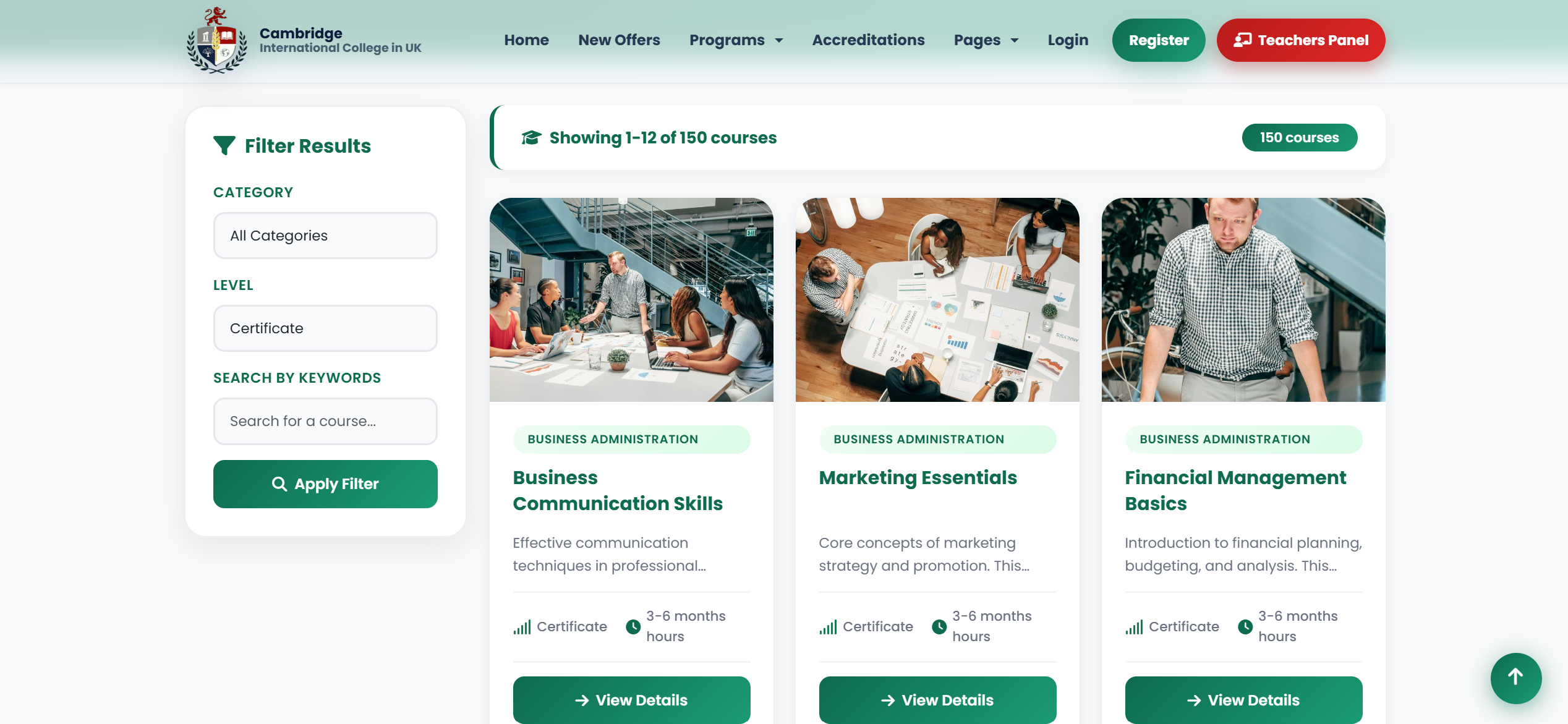Screen dimensions: 1568x724
Task: Click the graduation cap icon near Showing courses
Action: 531,138
